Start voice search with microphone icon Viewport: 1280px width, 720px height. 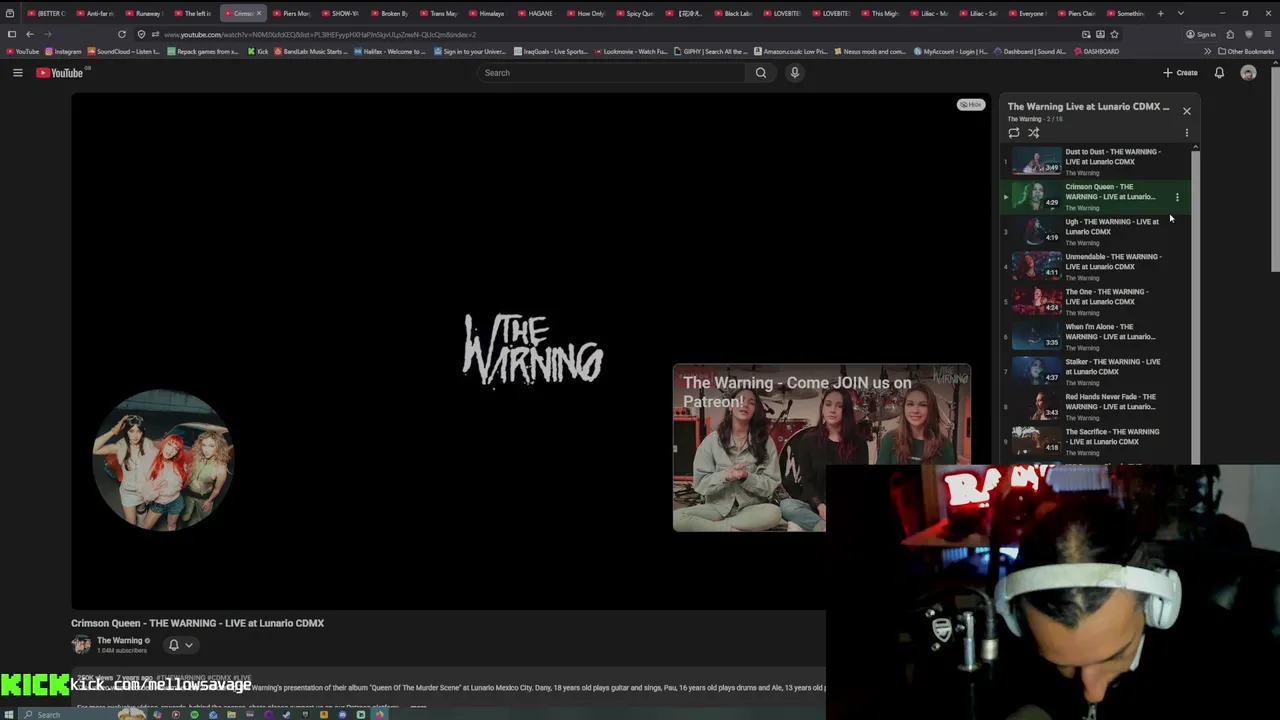coord(795,72)
